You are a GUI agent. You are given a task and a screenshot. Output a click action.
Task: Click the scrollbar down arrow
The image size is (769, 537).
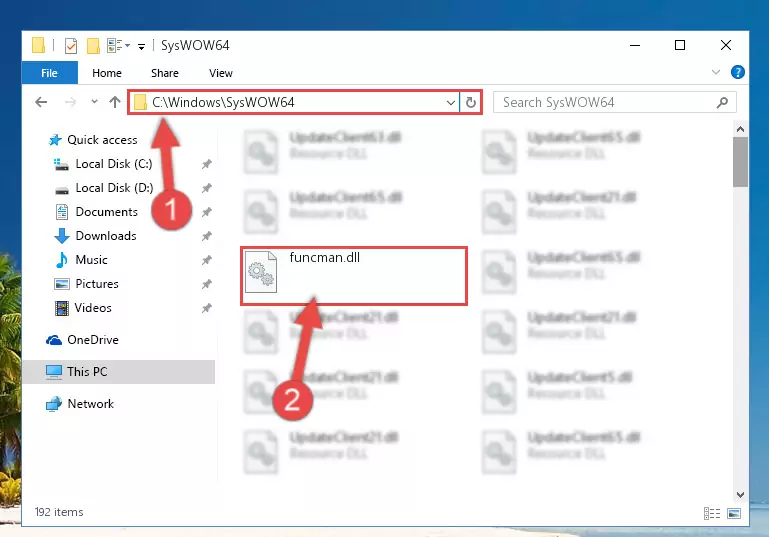pyautogui.click(x=740, y=494)
